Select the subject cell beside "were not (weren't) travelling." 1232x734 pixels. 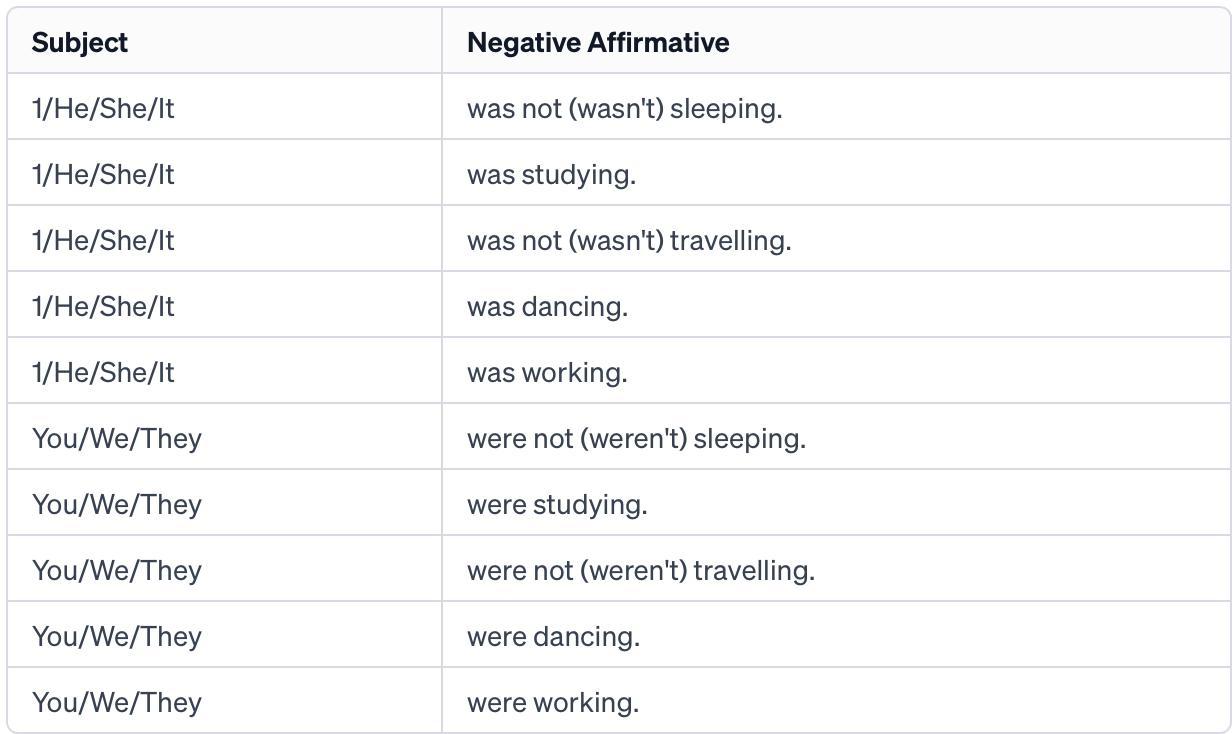(117, 570)
